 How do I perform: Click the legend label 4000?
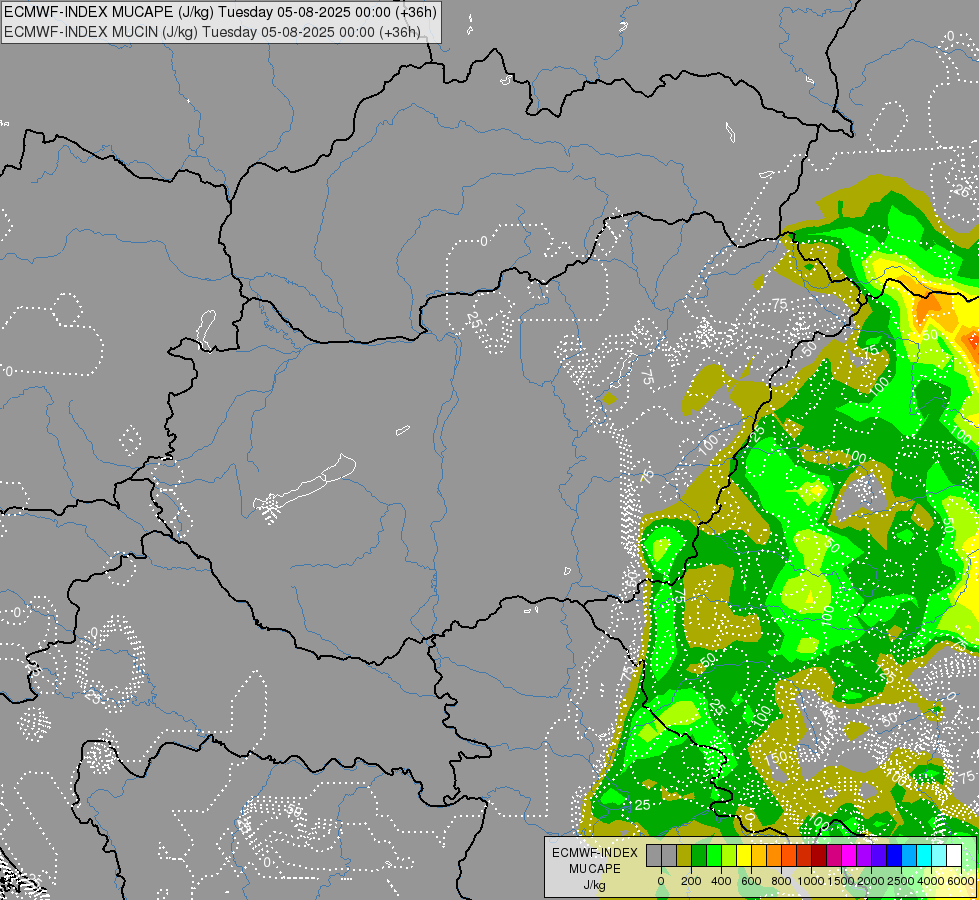pyautogui.click(x=931, y=881)
